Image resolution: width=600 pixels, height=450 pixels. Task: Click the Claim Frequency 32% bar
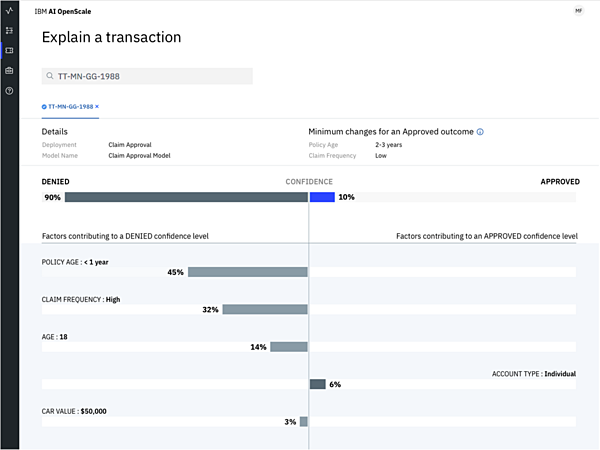click(264, 310)
